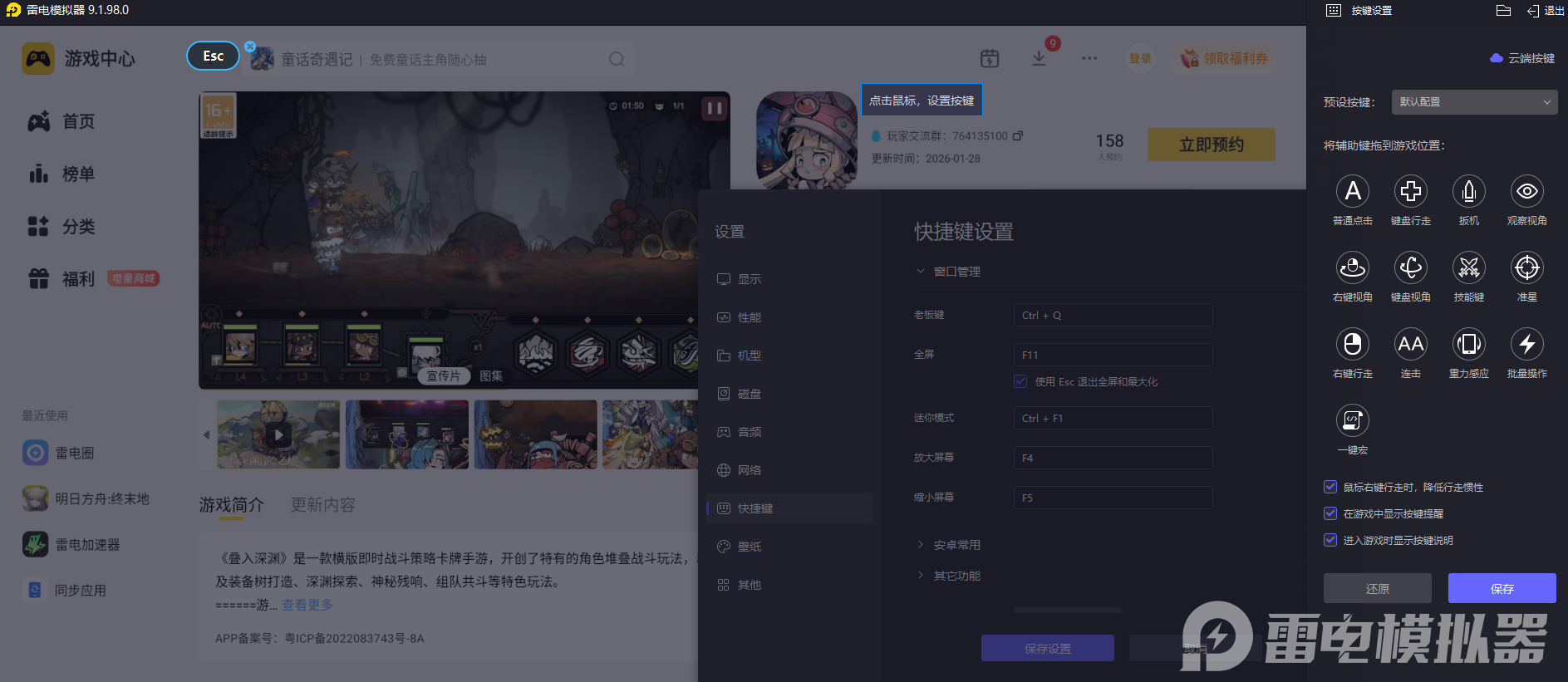Go to 首页 in game center sidebar
The width and height of the screenshot is (1568, 682).
pos(61,121)
